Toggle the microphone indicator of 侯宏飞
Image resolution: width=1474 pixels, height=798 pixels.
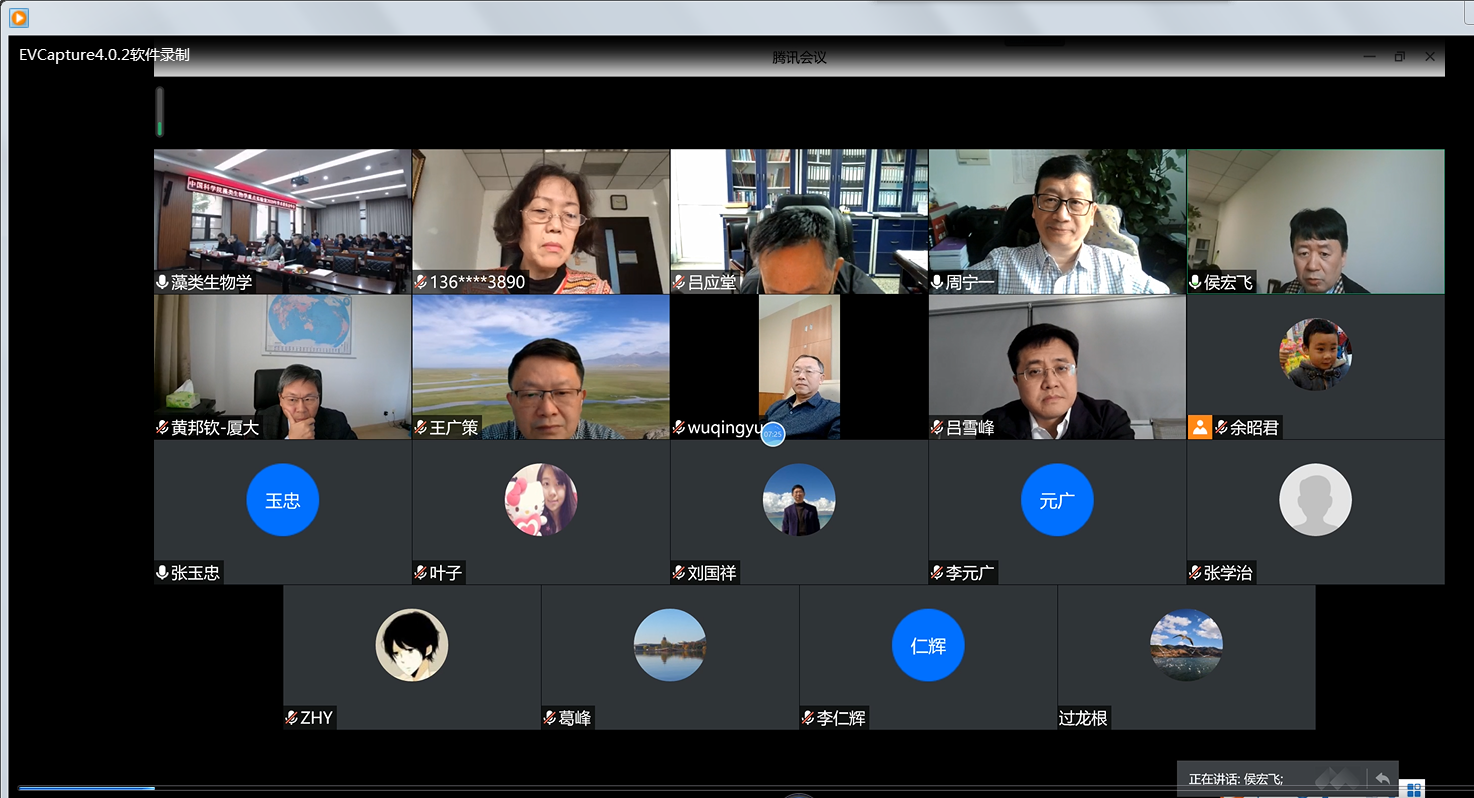pos(1195,283)
